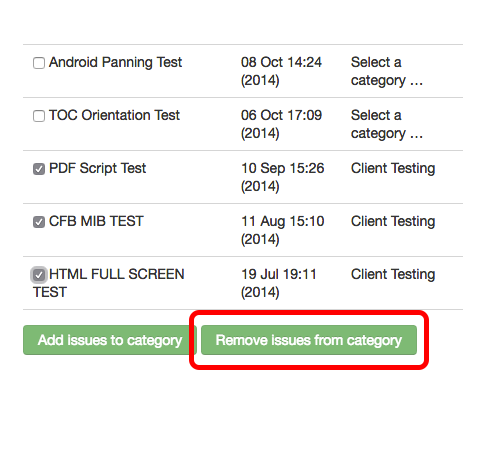Image resolution: width=491 pixels, height=467 pixels.
Task: Click Add issues to category button
Action: pos(110,340)
